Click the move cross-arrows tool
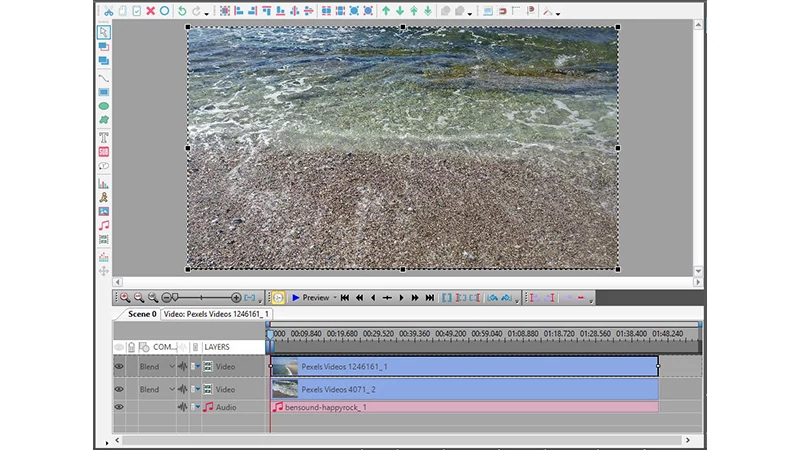The image size is (800, 450). pyautogui.click(x=104, y=271)
